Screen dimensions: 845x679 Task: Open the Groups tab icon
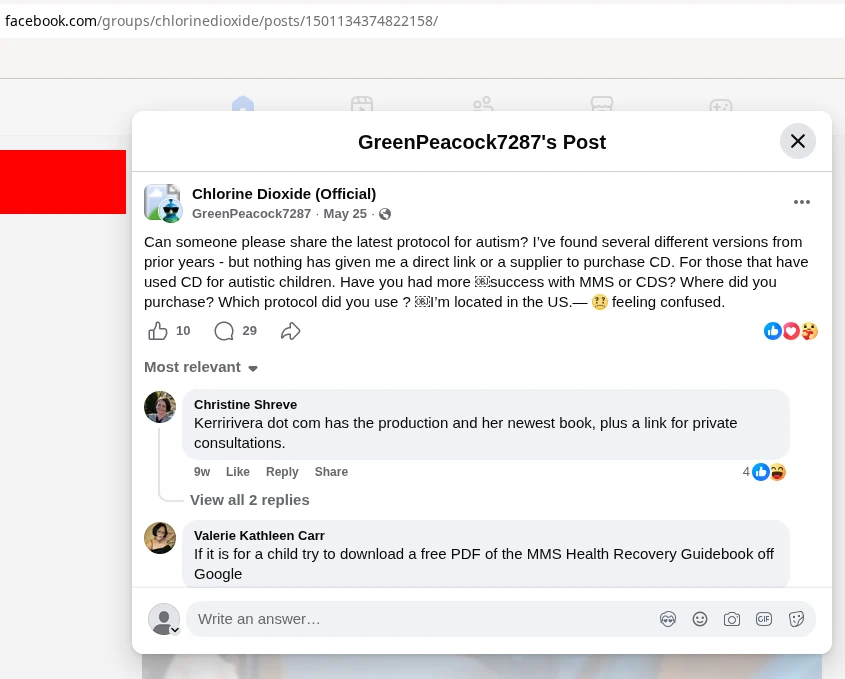coord(483,104)
